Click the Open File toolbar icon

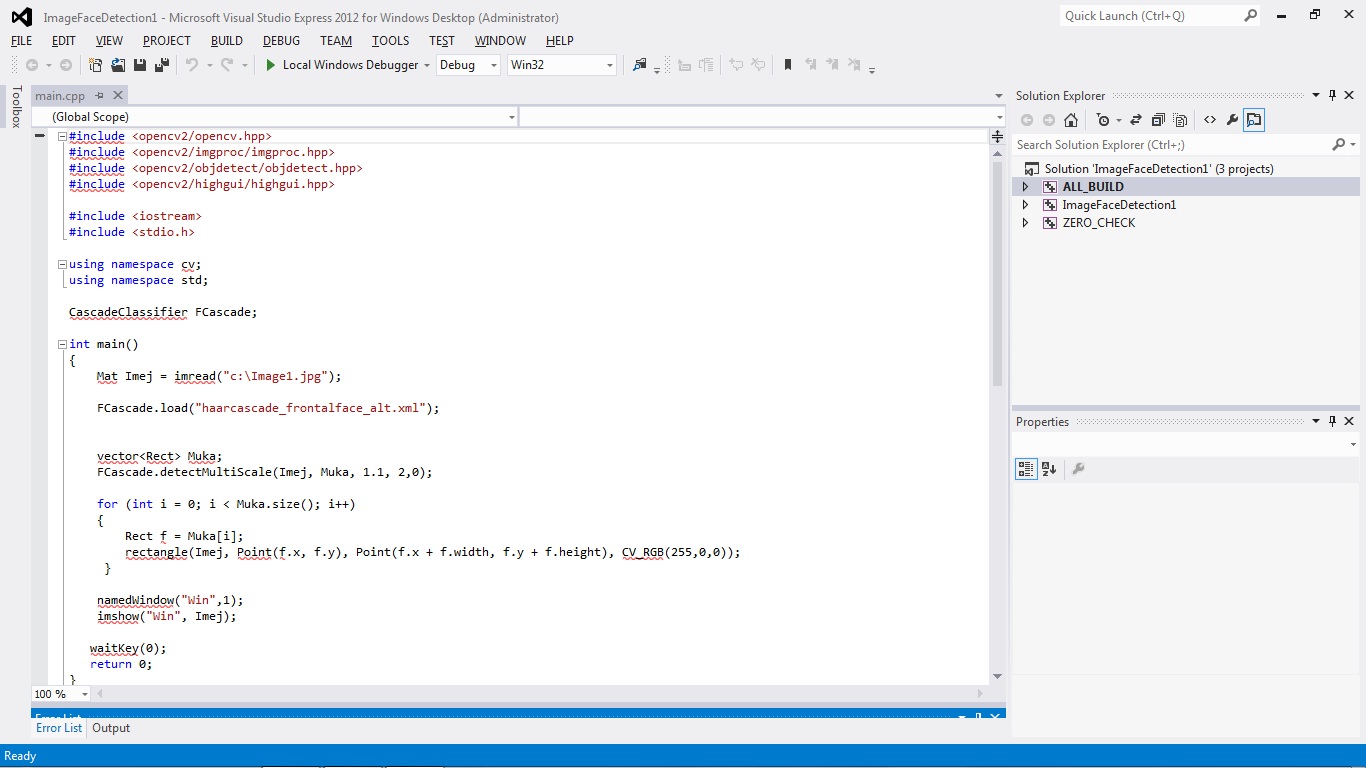click(118, 65)
